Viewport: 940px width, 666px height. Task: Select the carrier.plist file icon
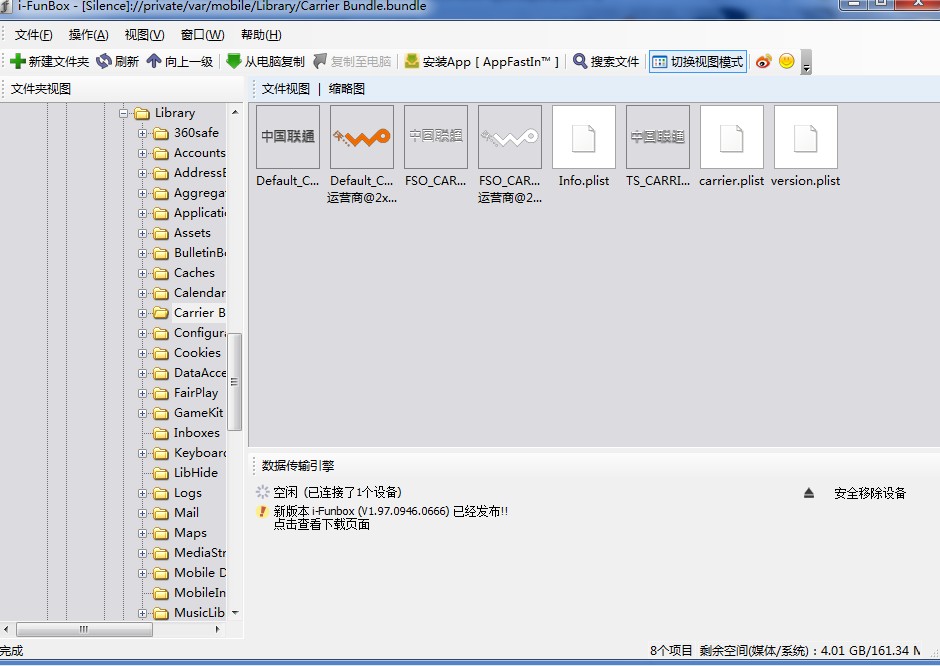tap(731, 137)
